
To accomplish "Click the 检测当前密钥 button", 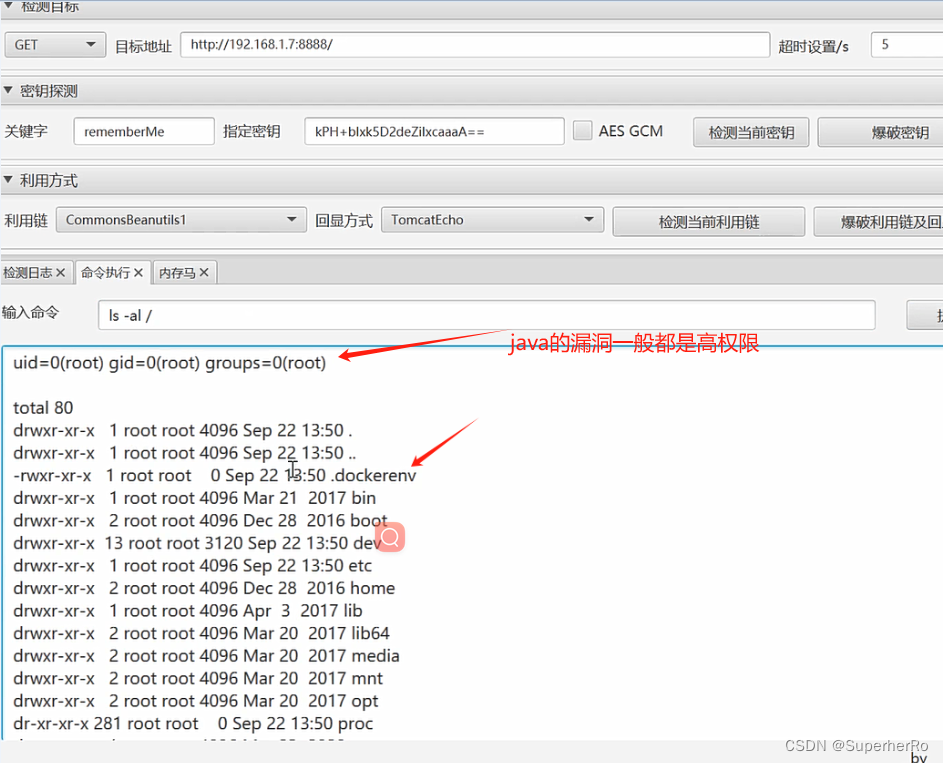I will click(x=751, y=132).
